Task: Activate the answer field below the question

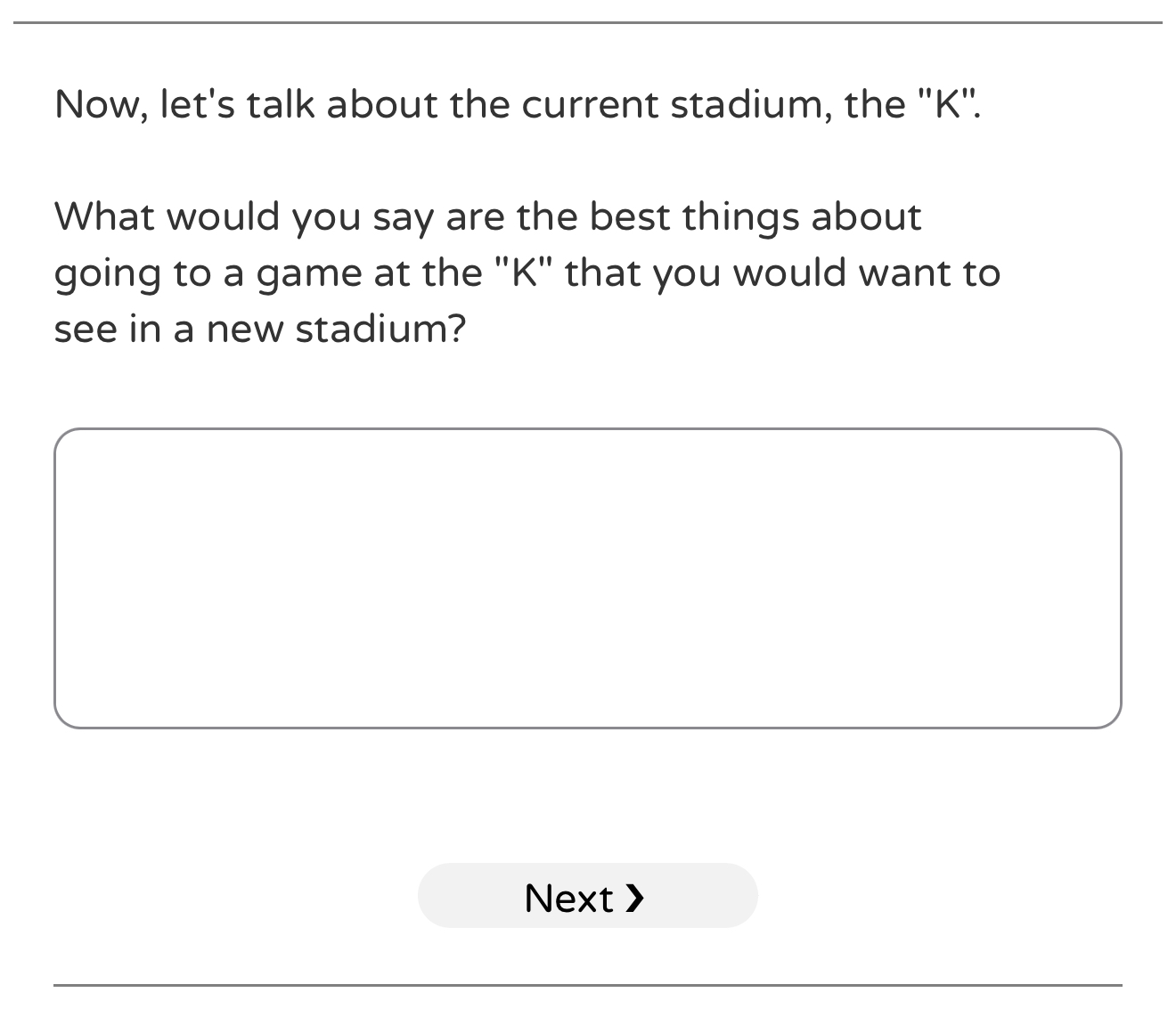Action: click(x=587, y=578)
